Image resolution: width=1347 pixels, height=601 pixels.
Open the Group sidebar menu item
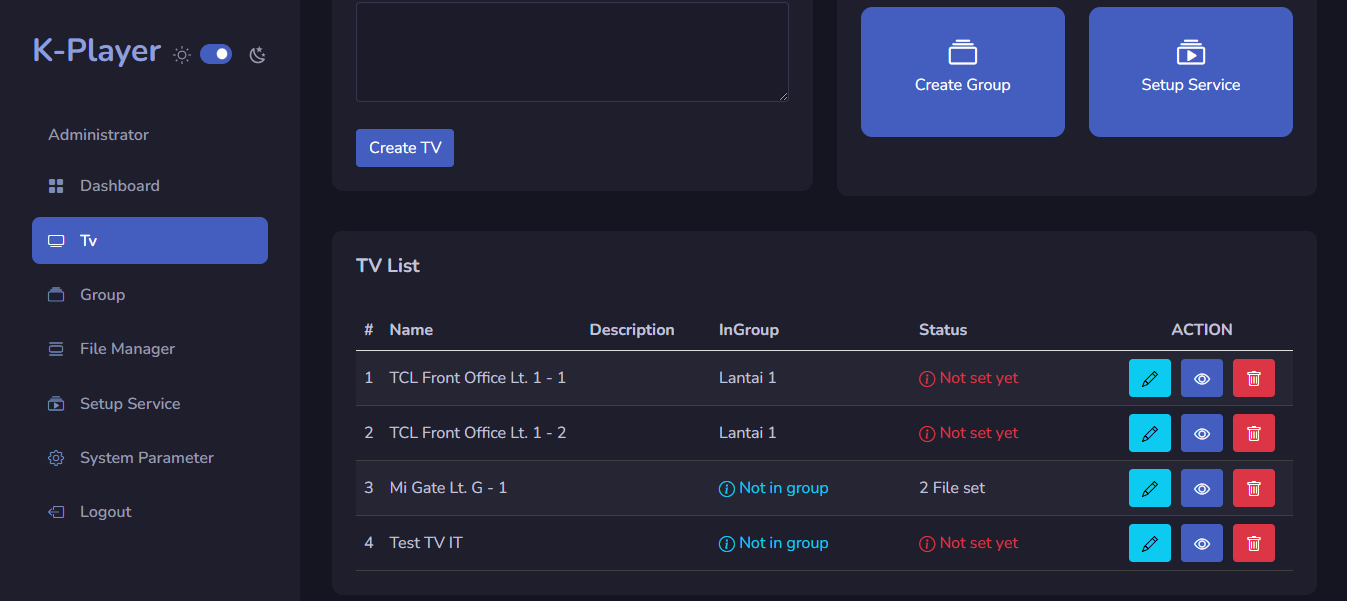102,295
